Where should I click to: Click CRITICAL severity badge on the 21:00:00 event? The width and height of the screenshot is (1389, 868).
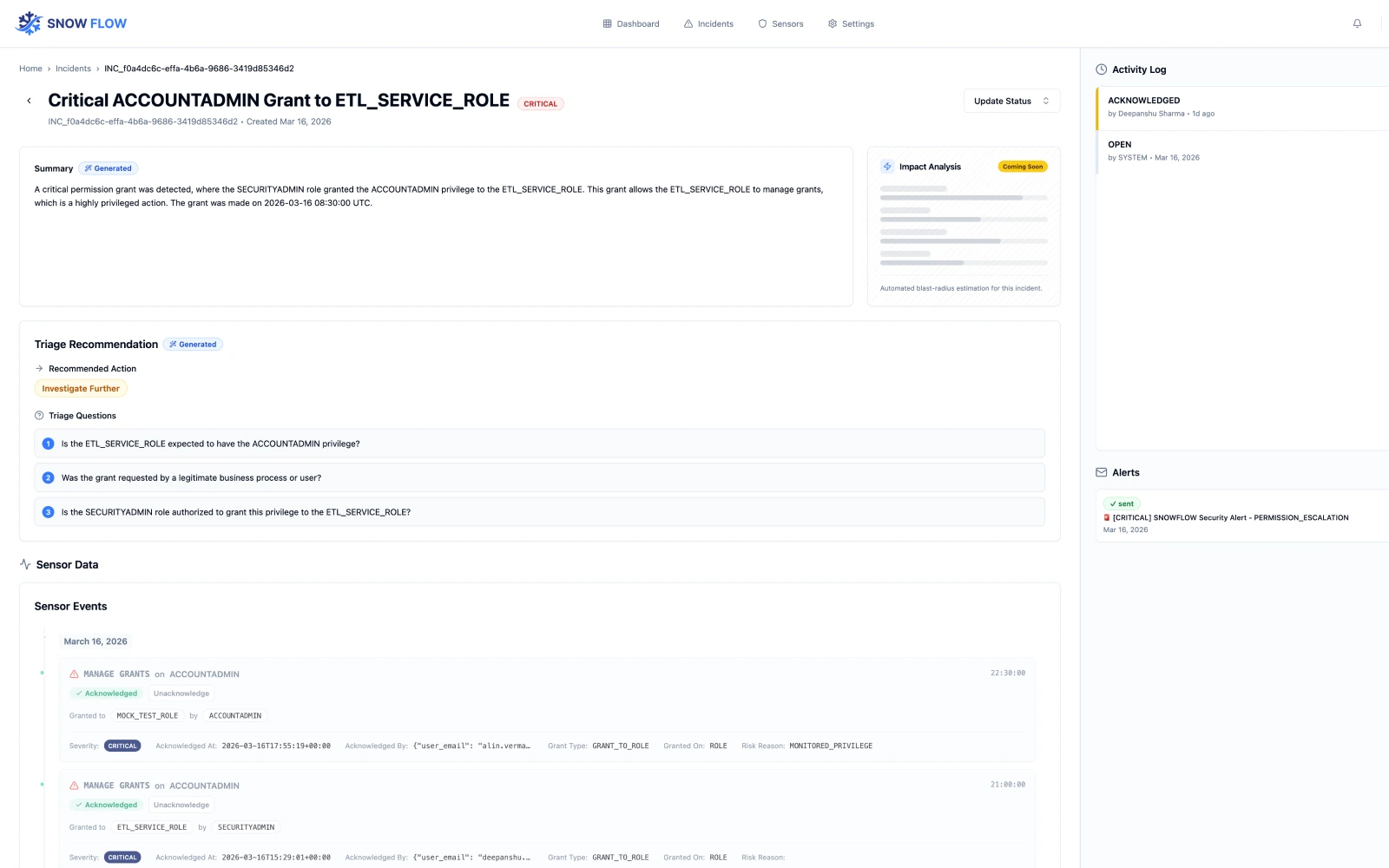(x=122, y=858)
